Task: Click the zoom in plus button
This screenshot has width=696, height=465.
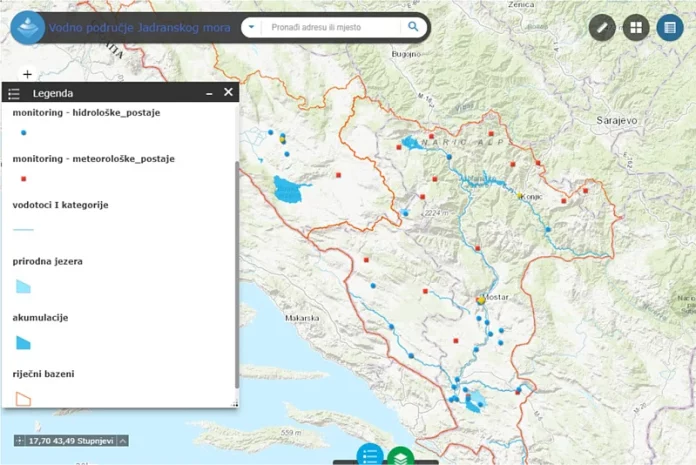Action: [27, 74]
